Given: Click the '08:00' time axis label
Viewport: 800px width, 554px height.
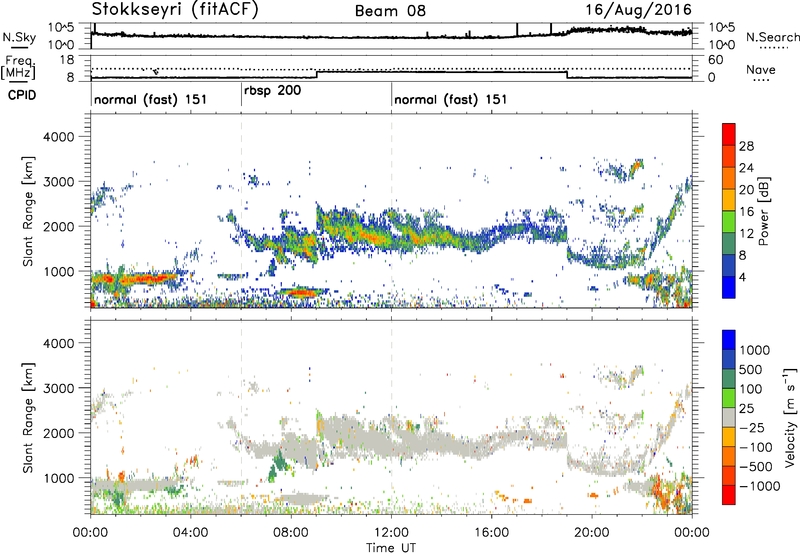Looking at the screenshot, I should click(290, 533).
